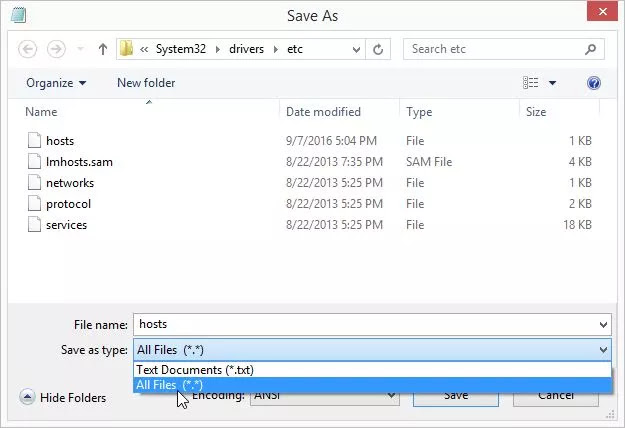Image resolution: width=625 pixels, height=428 pixels.
Task: Expand the chevron after drivers
Action: pos(275,49)
